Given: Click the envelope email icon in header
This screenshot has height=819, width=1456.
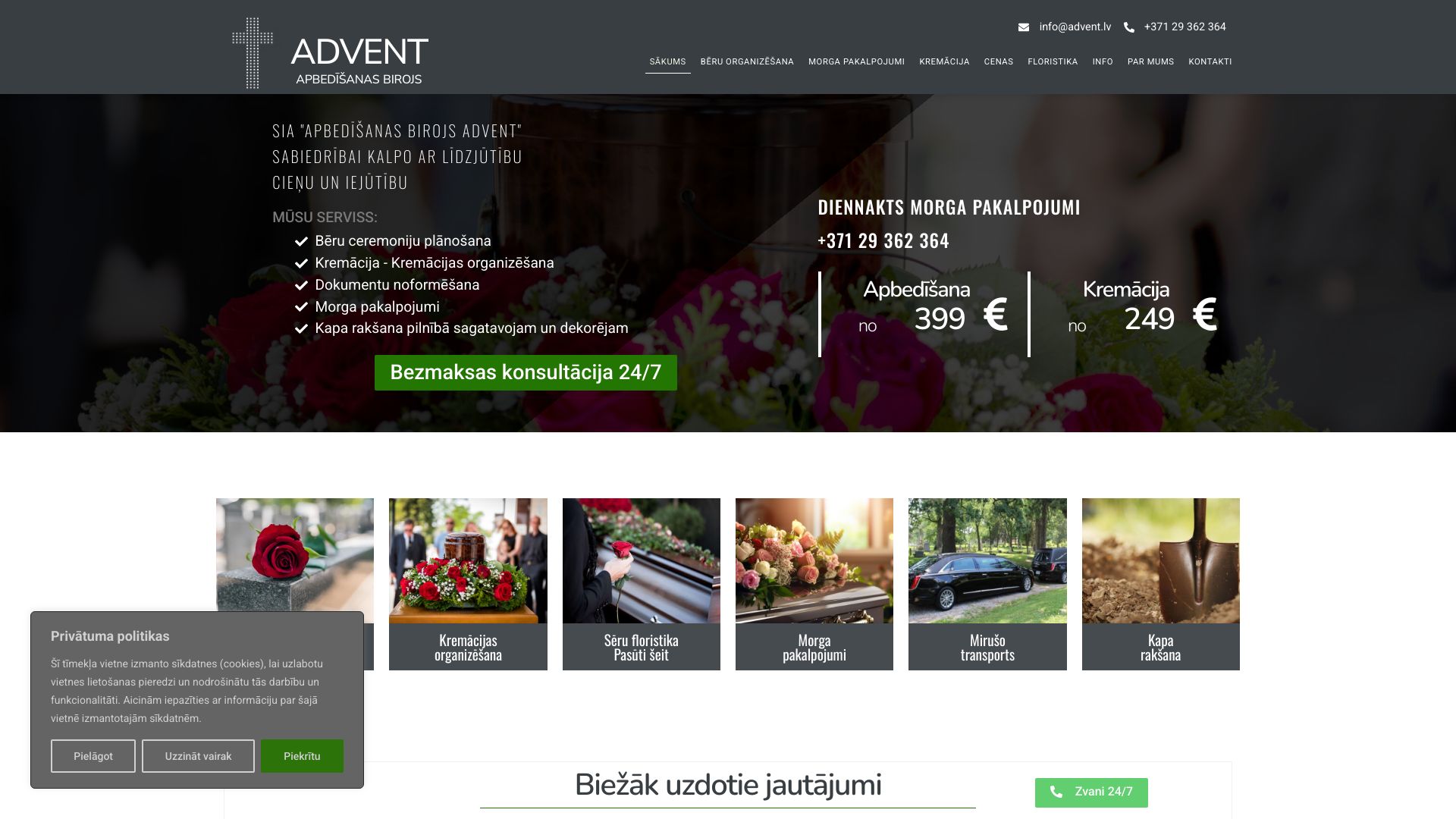Looking at the screenshot, I should pos(1023,27).
